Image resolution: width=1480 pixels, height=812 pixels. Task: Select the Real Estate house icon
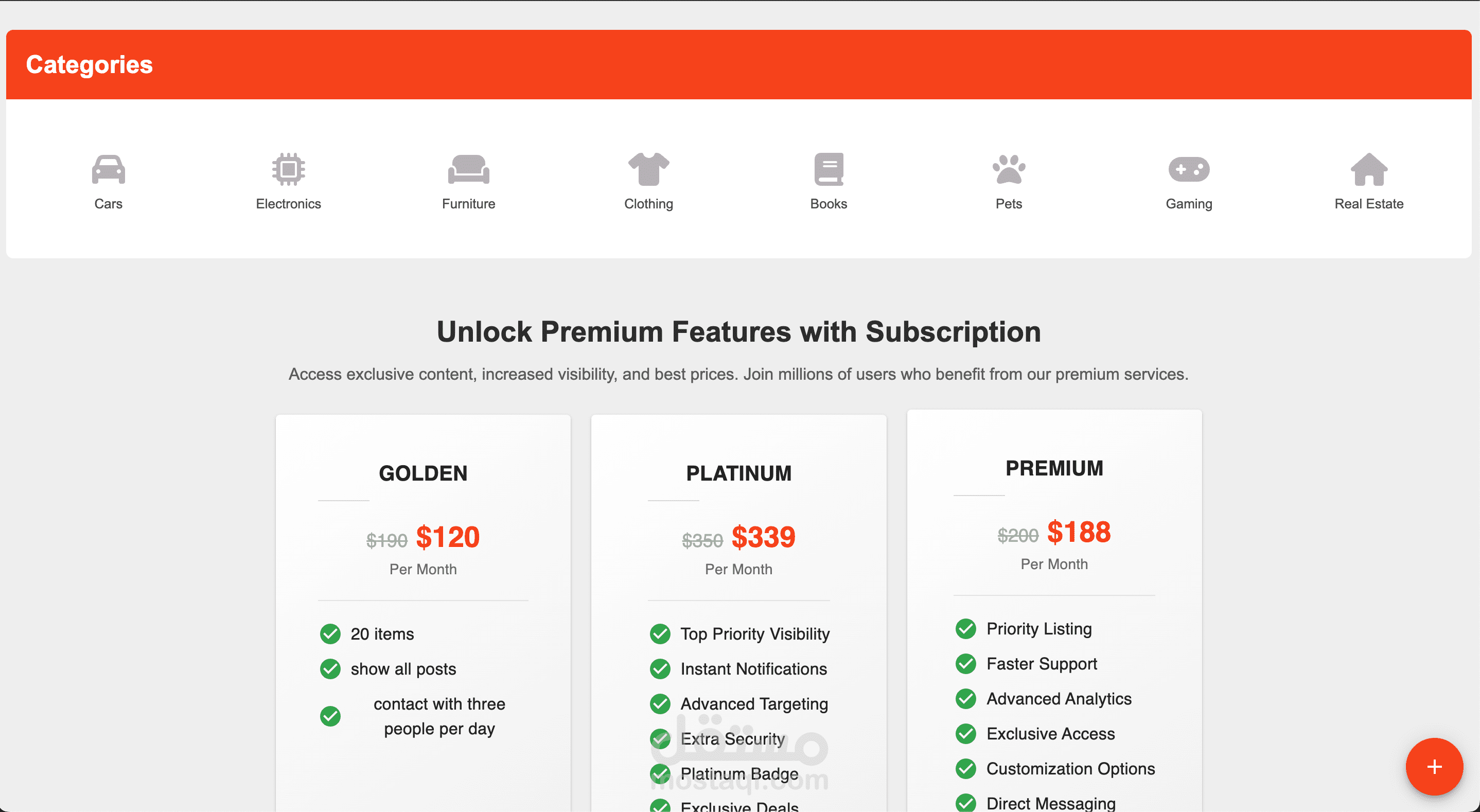point(1369,169)
